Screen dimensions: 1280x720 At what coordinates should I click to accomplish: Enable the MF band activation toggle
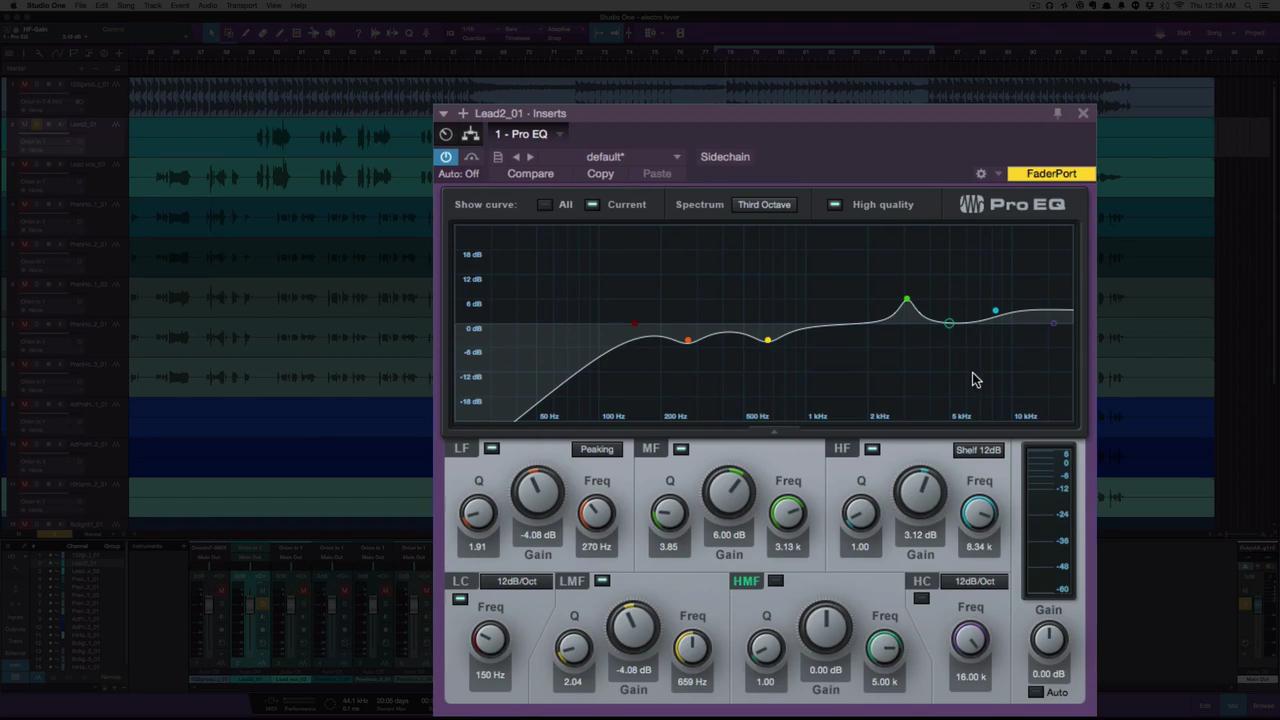coord(680,448)
